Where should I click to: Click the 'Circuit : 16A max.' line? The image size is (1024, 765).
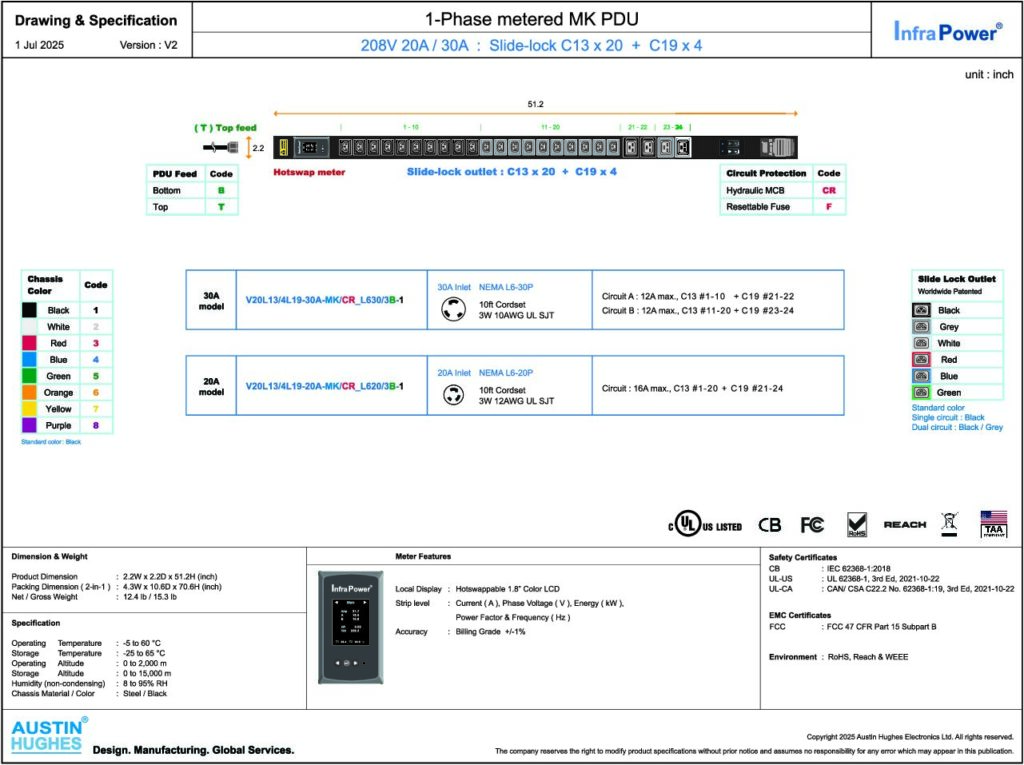(692, 388)
